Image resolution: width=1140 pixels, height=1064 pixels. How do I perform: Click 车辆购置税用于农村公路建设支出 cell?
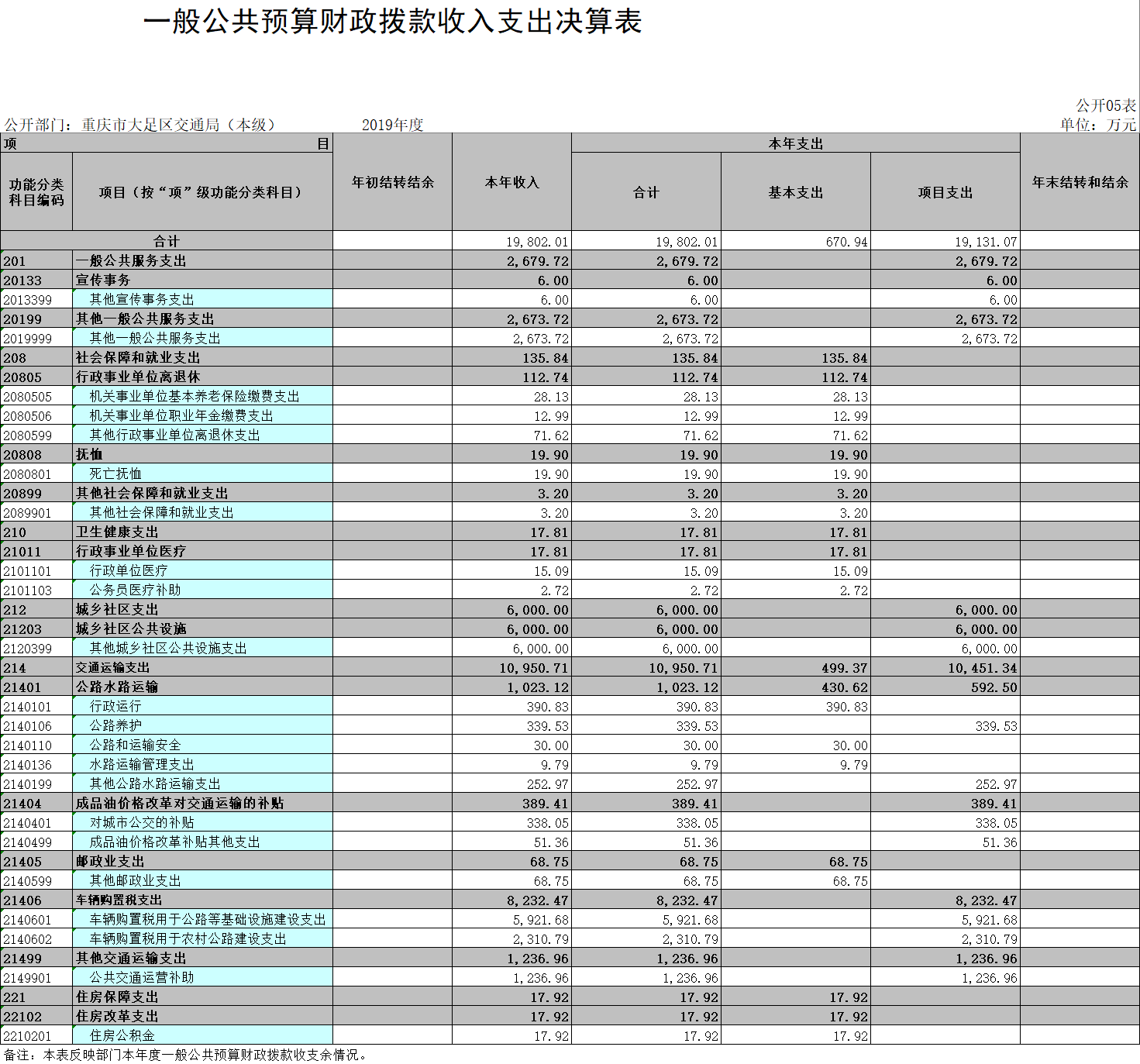point(203,938)
